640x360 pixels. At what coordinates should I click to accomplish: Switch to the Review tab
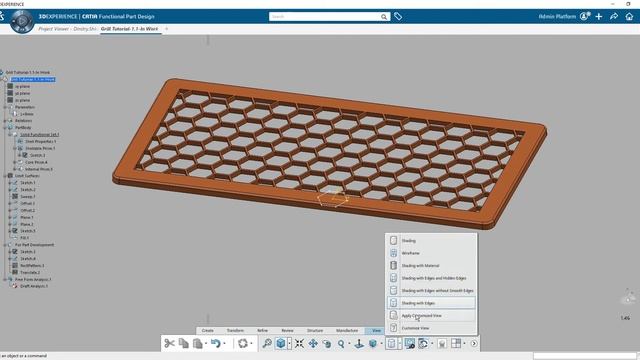point(287,330)
